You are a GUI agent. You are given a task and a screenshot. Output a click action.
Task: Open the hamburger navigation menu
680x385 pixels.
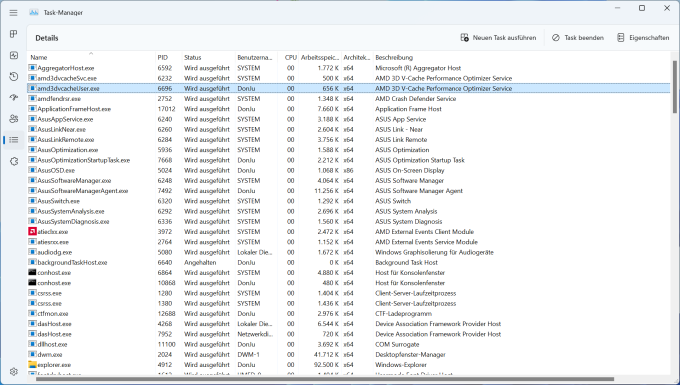tap(13, 13)
